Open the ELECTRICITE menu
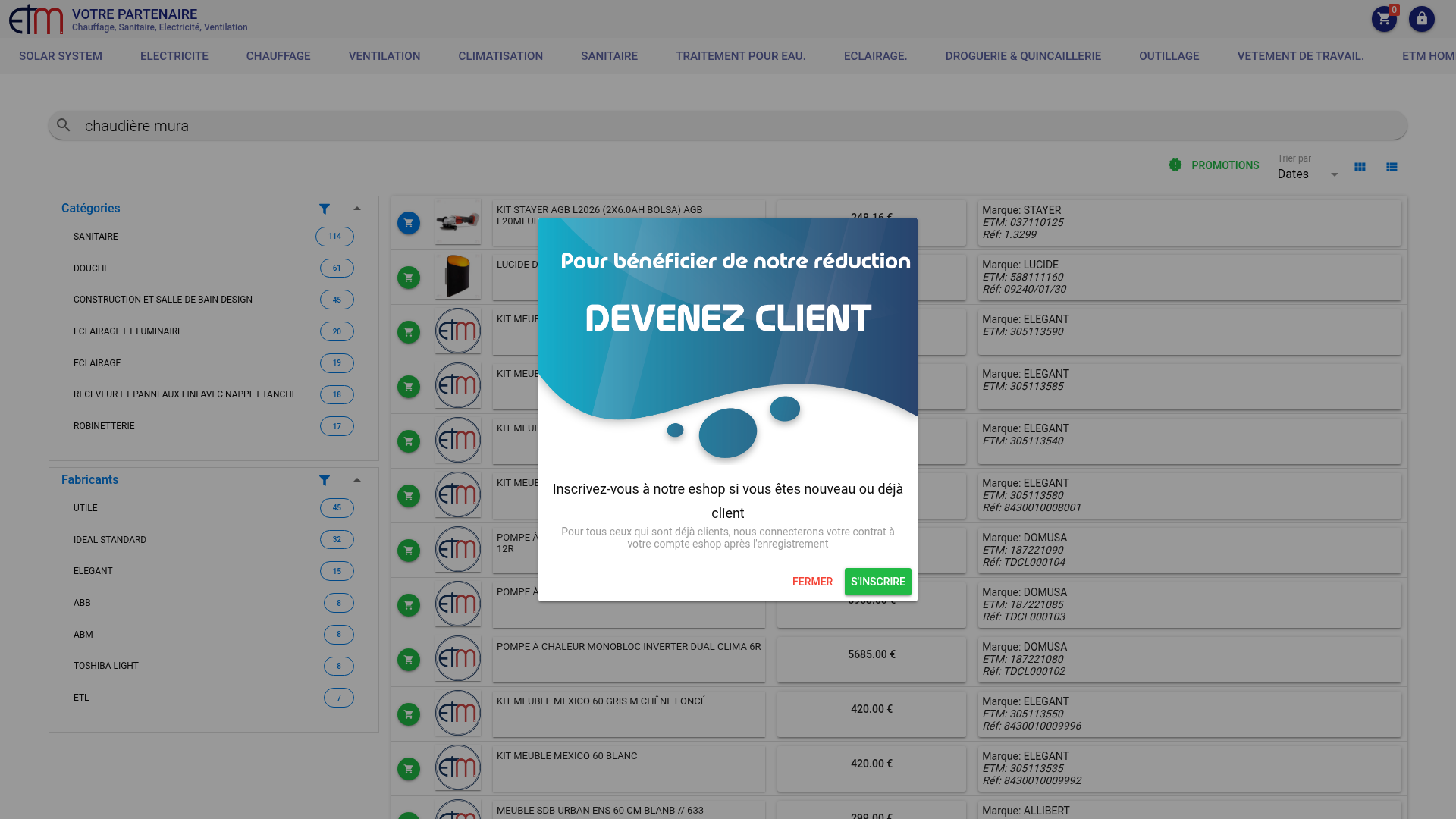The width and height of the screenshot is (1456, 819). [174, 56]
